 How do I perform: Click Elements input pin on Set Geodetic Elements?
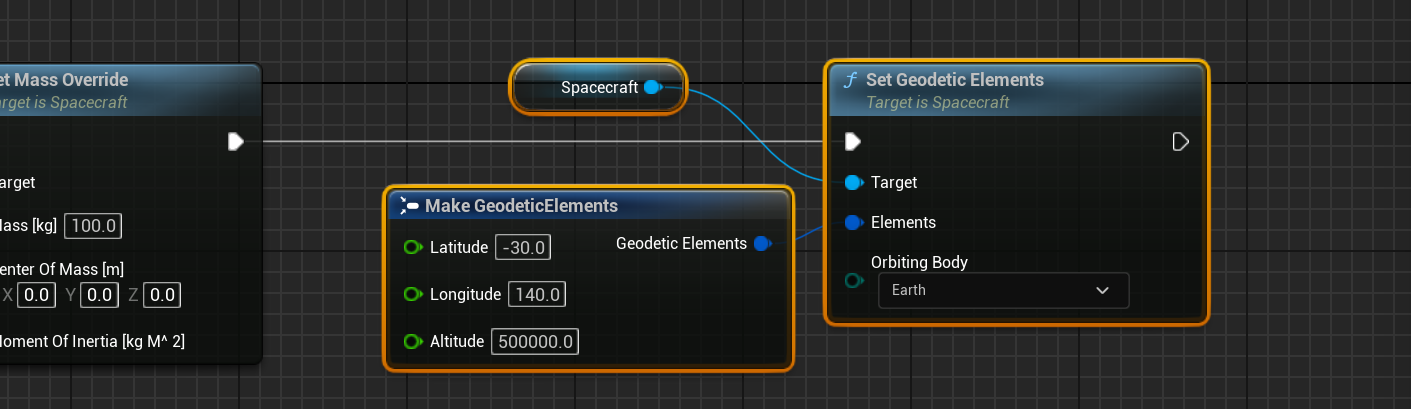point(852,223)
